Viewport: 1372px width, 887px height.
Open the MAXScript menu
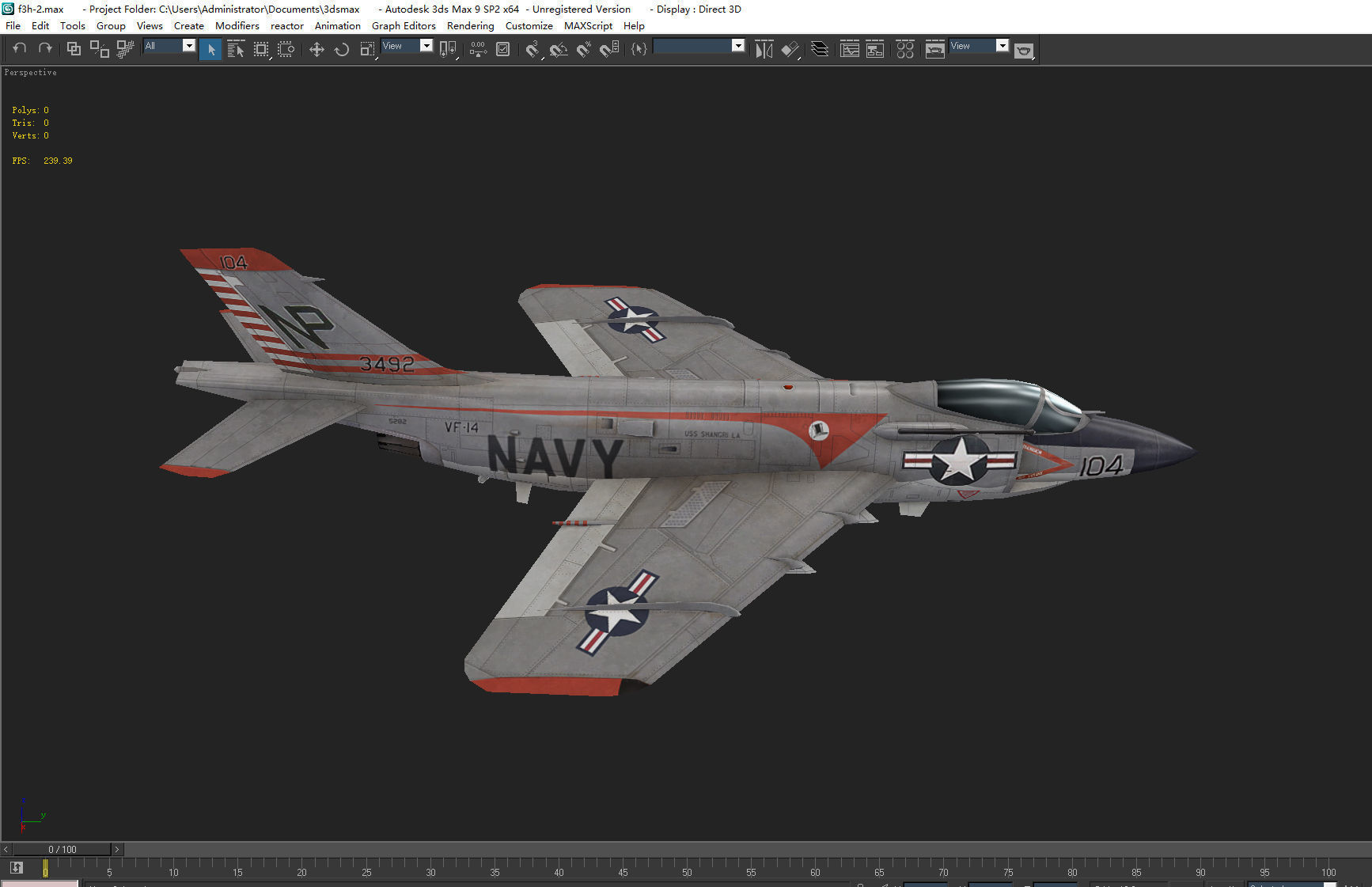click(x=588, y=25)
